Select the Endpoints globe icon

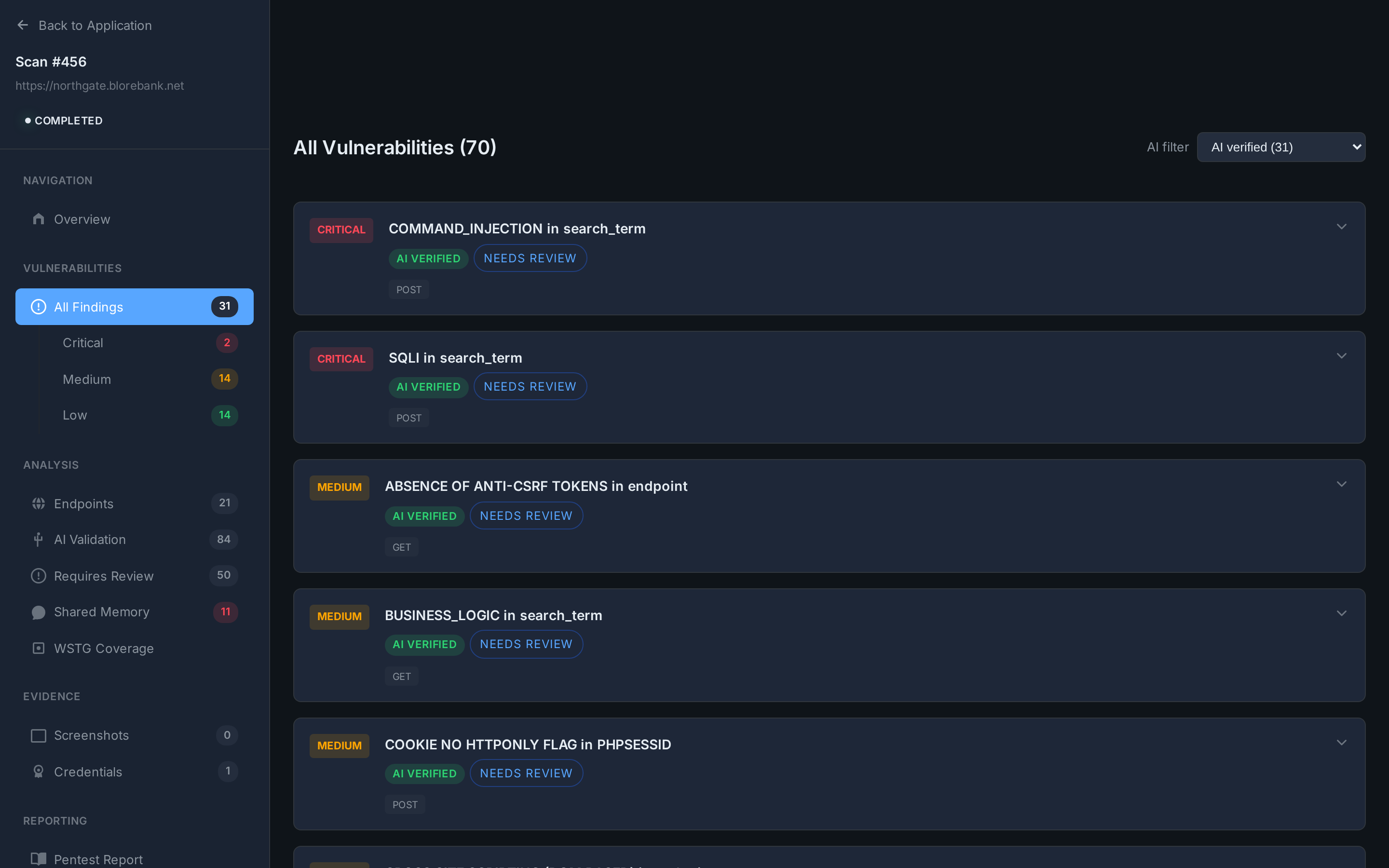pos(38,503)
